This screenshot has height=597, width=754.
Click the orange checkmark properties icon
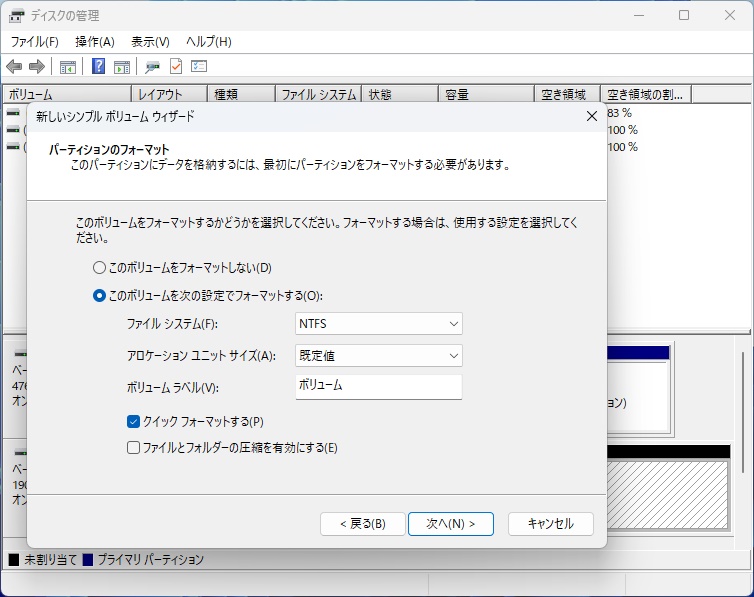pos(176,67)
